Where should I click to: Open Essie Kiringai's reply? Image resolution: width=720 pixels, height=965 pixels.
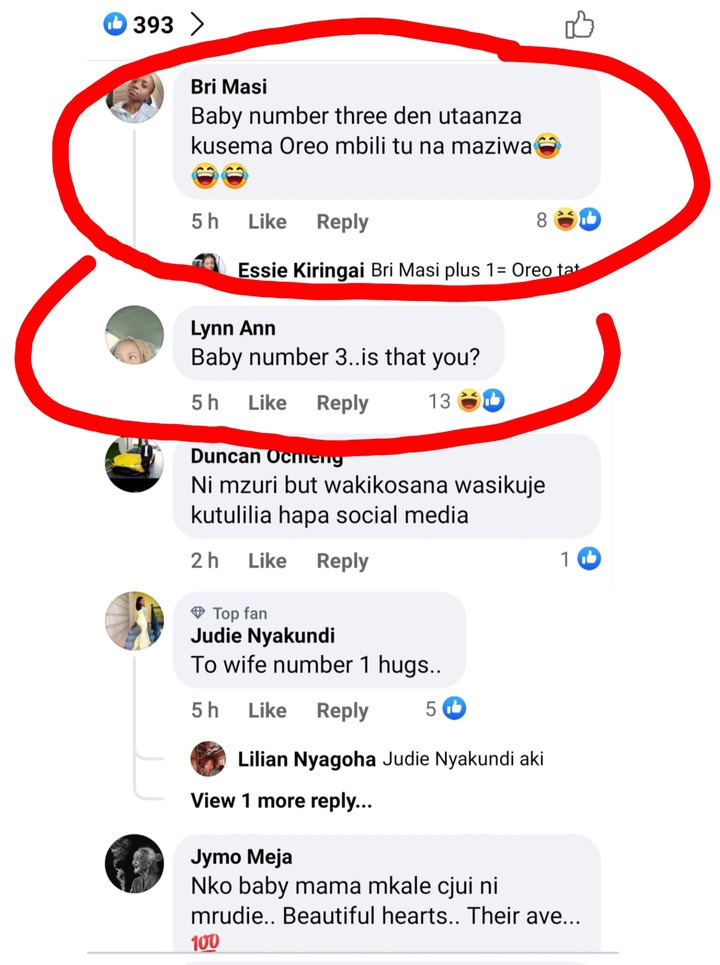(408, 270)
